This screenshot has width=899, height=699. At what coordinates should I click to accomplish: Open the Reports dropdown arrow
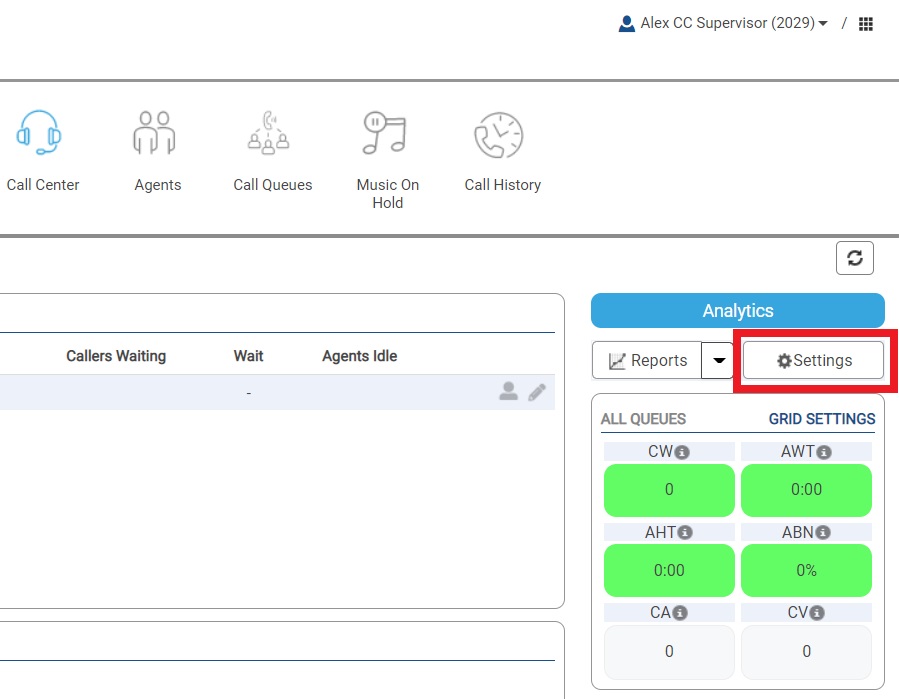pos(718,361)
